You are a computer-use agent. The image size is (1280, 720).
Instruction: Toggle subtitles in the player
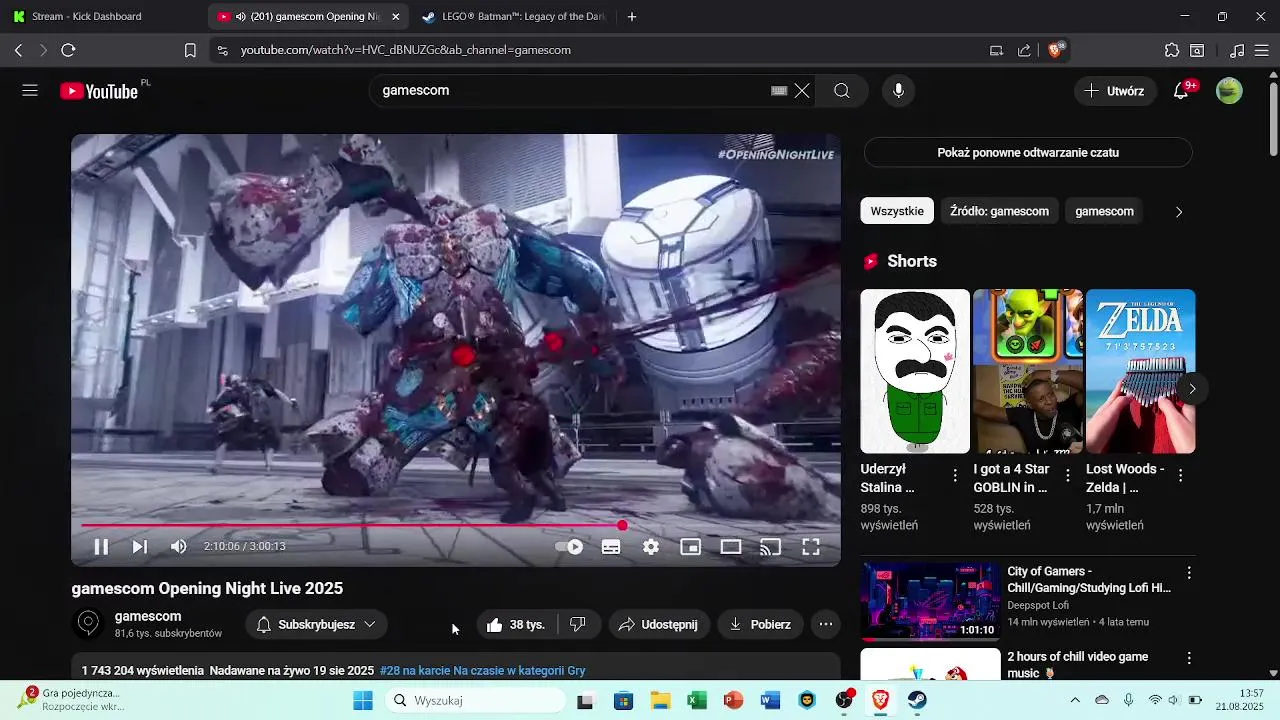click(611, 547)
